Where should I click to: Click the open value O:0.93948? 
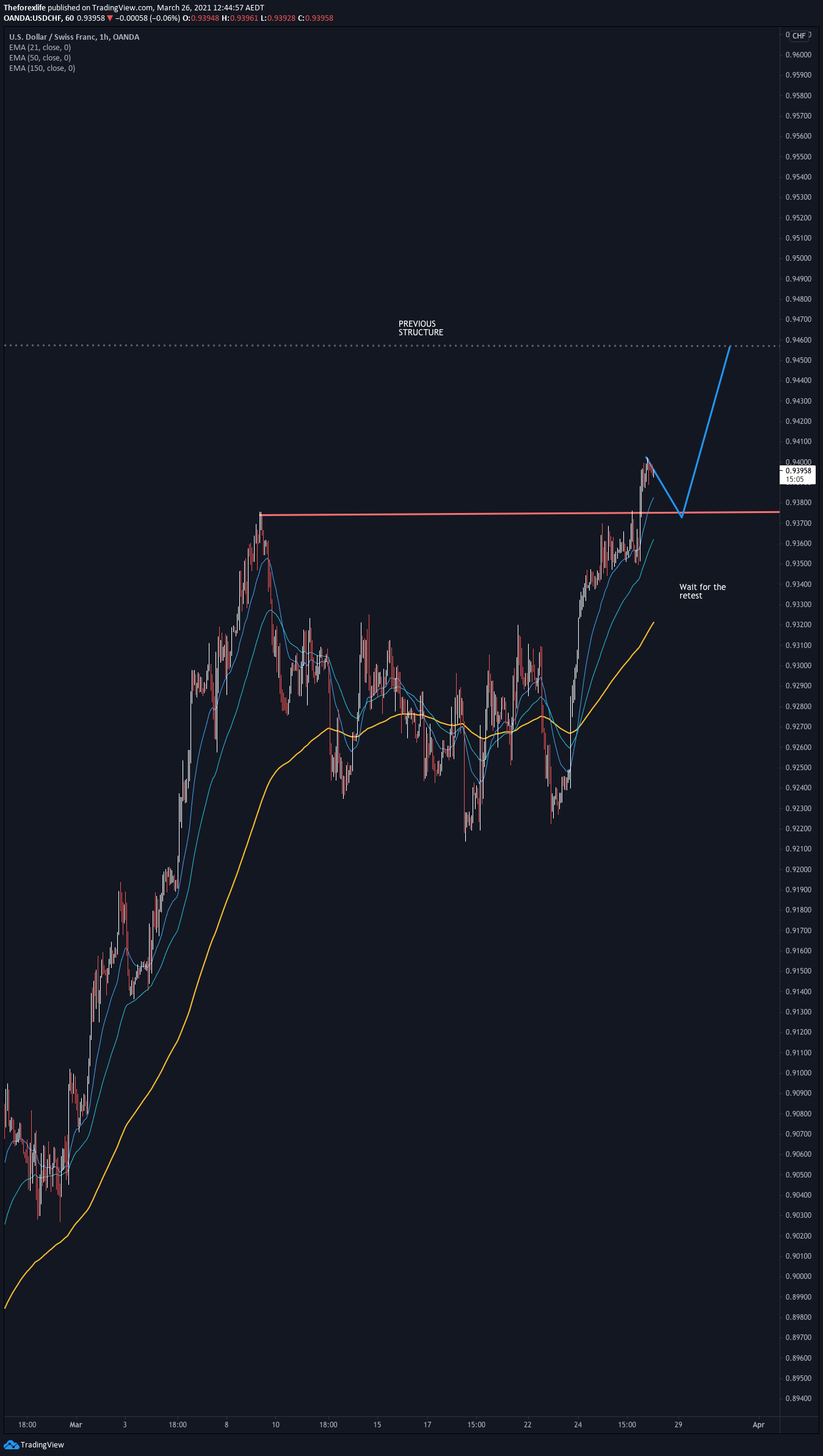pos(201,18)
